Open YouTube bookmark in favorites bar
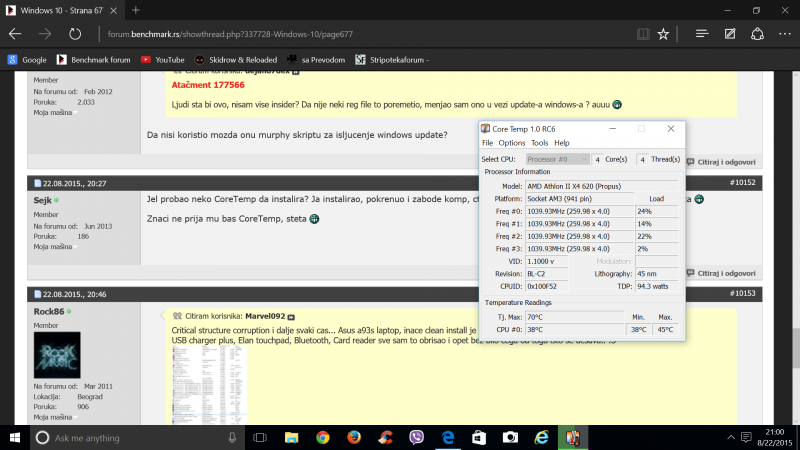This screenshot has width=800, height=450. coord(163,60)
